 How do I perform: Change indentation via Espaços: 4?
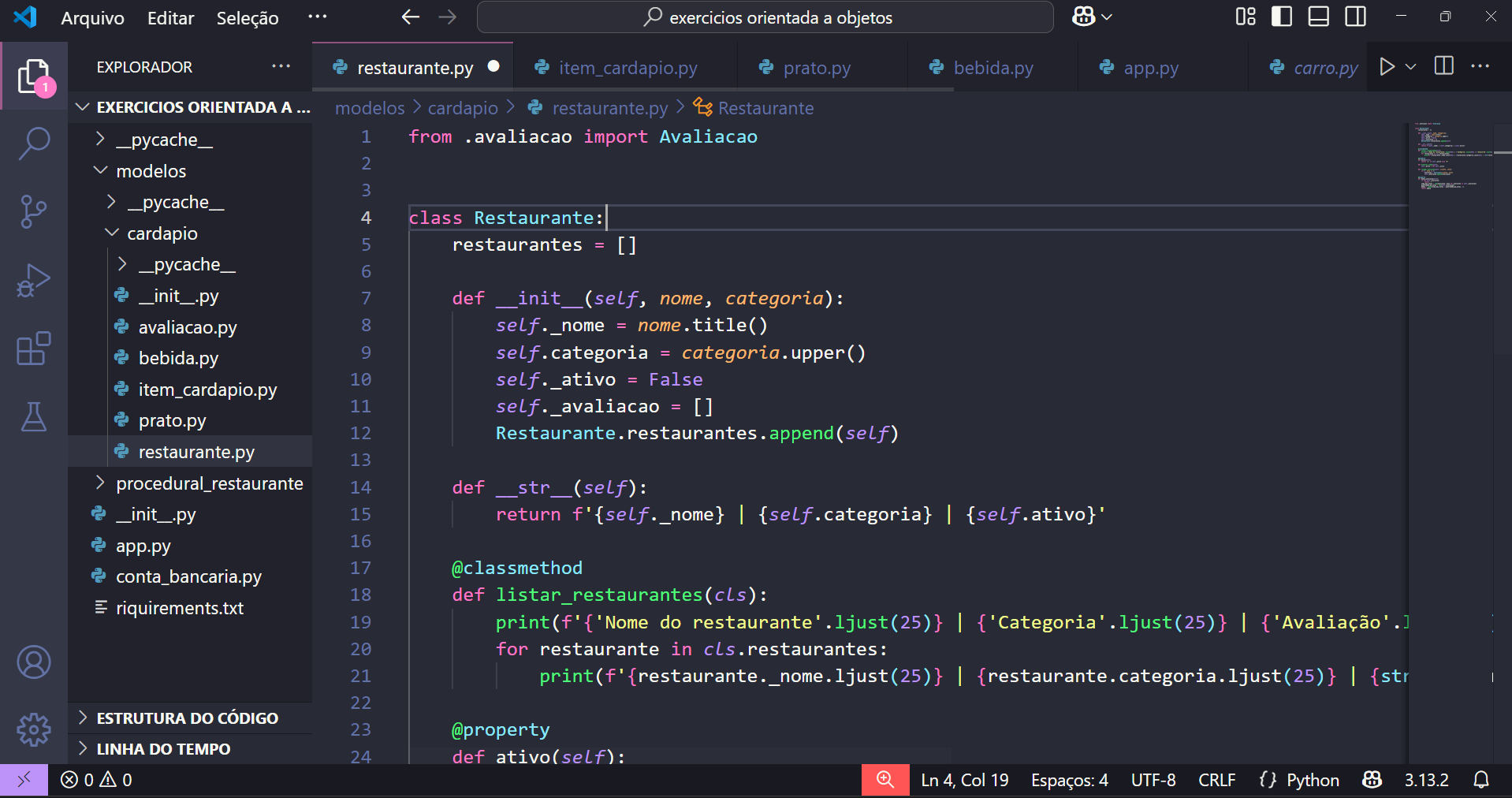tap(1070, 780)
